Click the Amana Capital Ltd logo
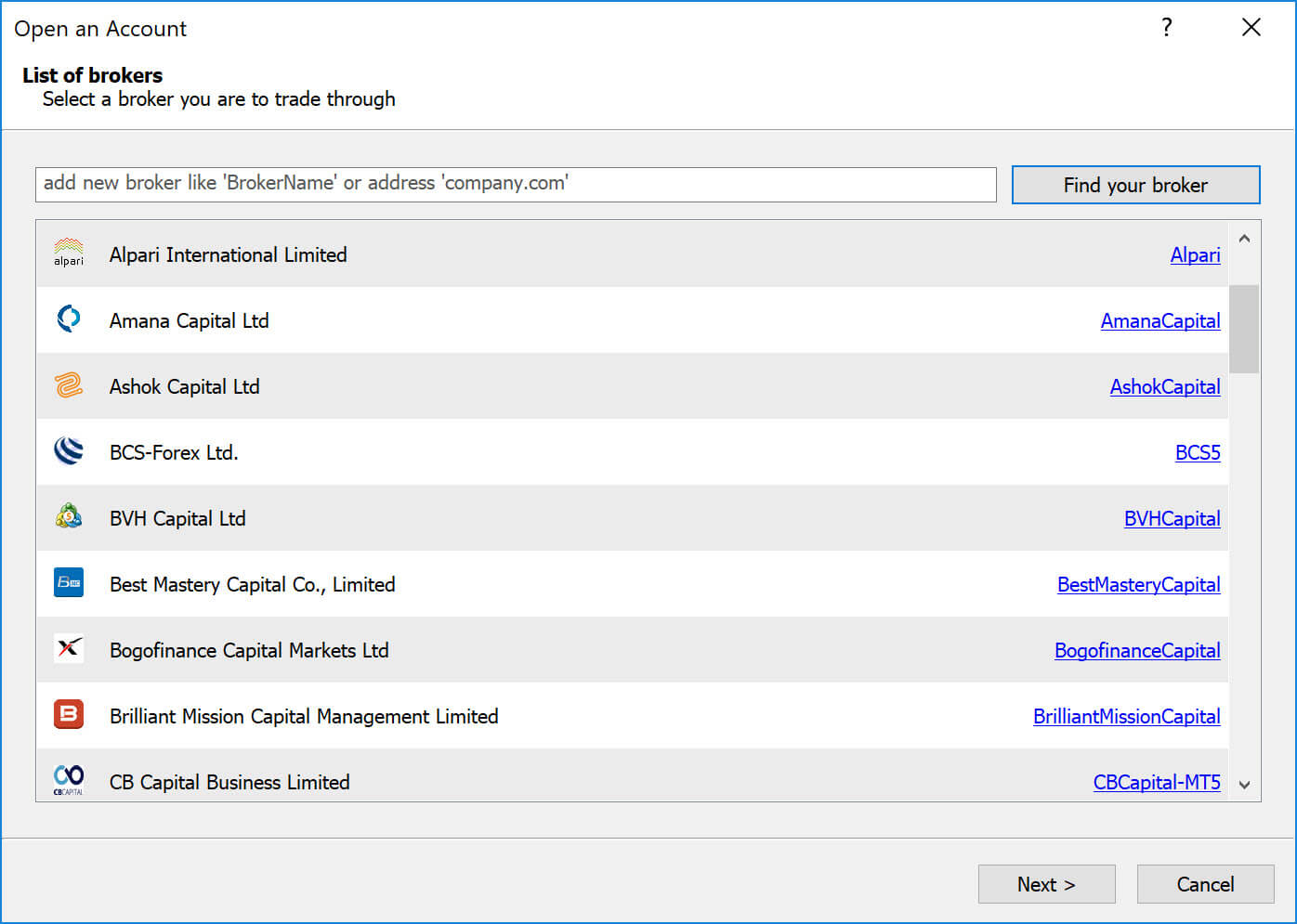This screenshot has width=1297, height=924. [69, 319]
